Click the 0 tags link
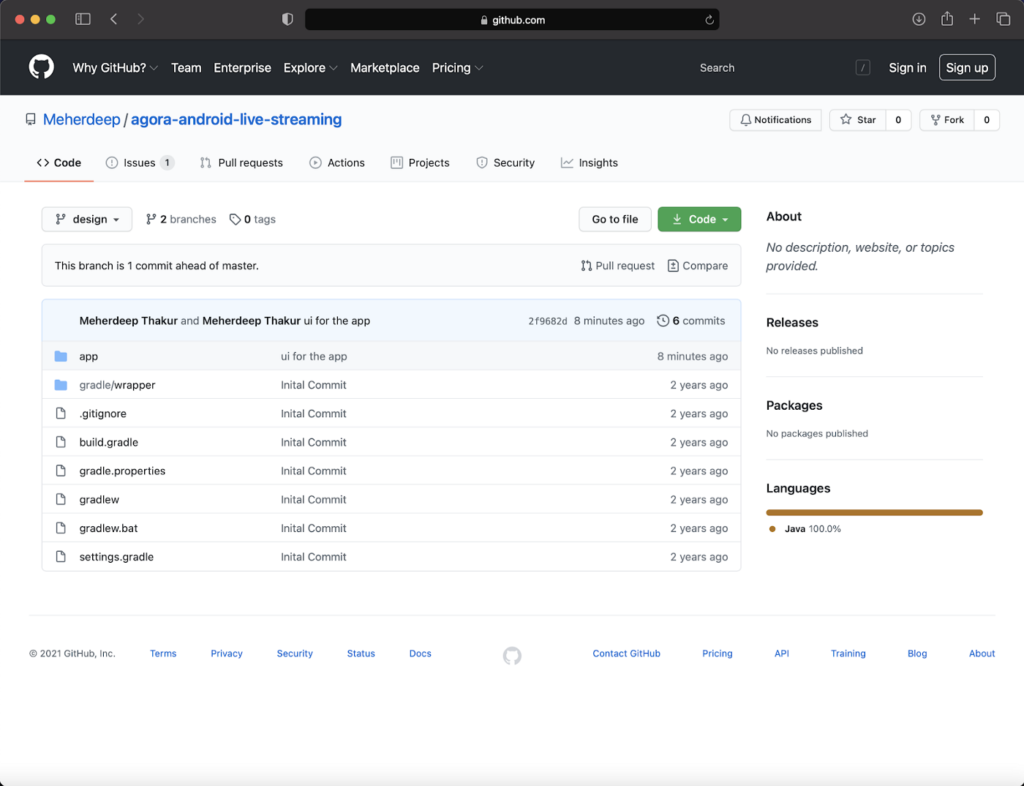This screenshot has width=1024, height=786. pyautogui.click(x=253, y=219)
